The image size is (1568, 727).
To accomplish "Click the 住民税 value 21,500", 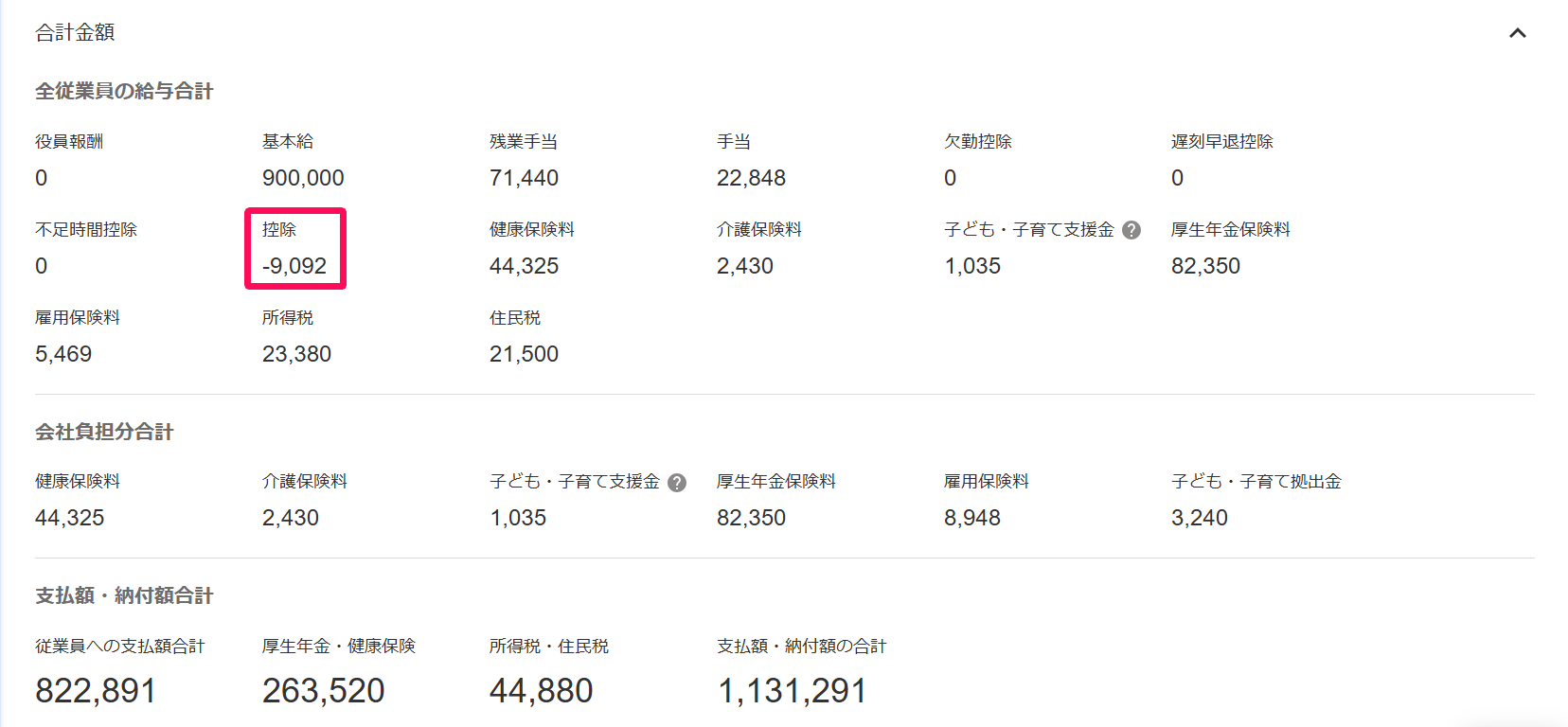I will pyautogui.click(x=524, y=354).
